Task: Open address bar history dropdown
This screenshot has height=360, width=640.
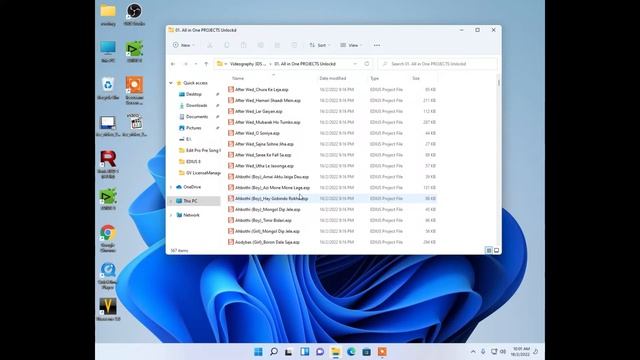Action: click(x=355, y=64)
